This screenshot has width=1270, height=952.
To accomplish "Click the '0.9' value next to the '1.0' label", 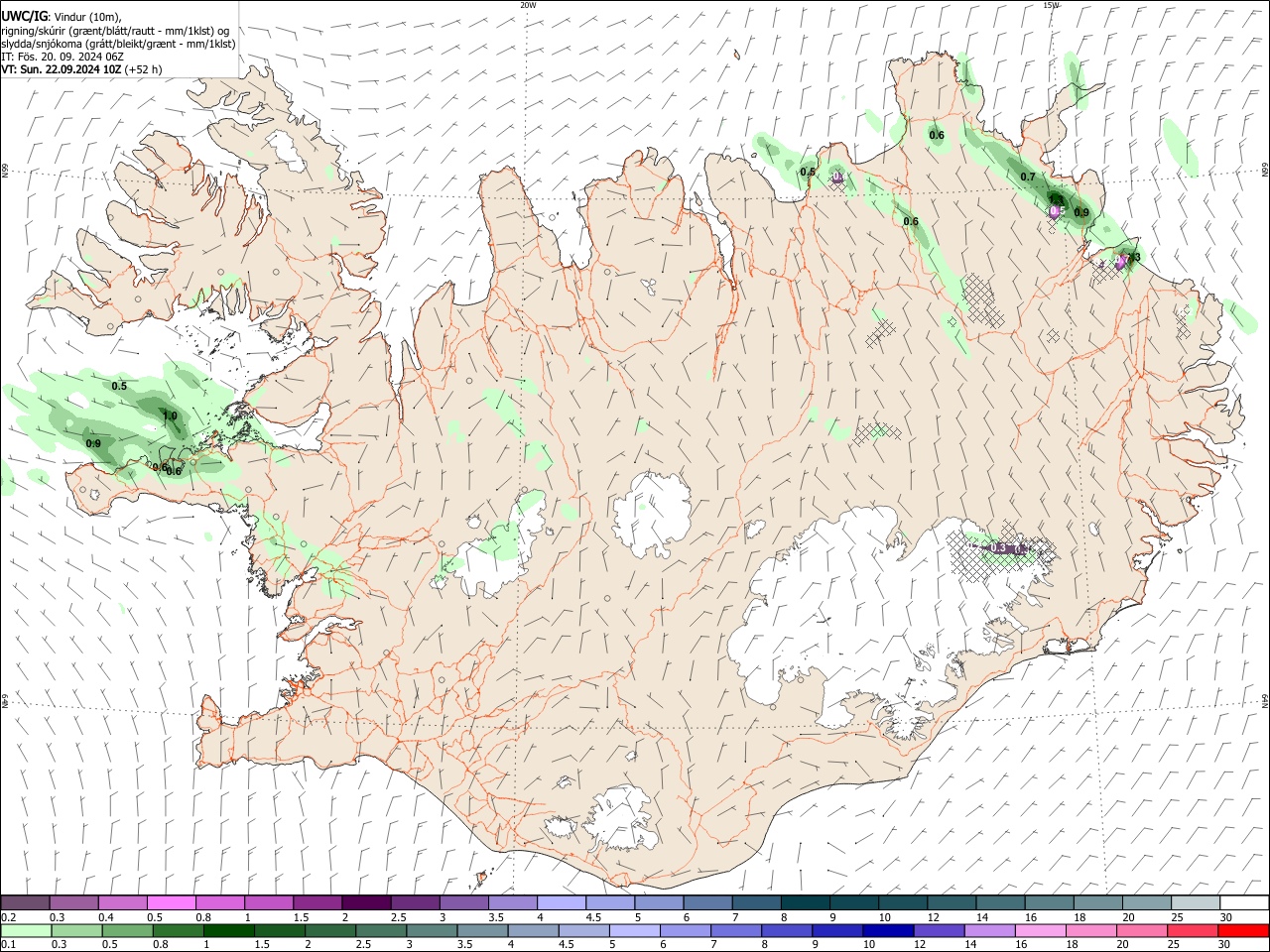I will click(x=93, y=443).
